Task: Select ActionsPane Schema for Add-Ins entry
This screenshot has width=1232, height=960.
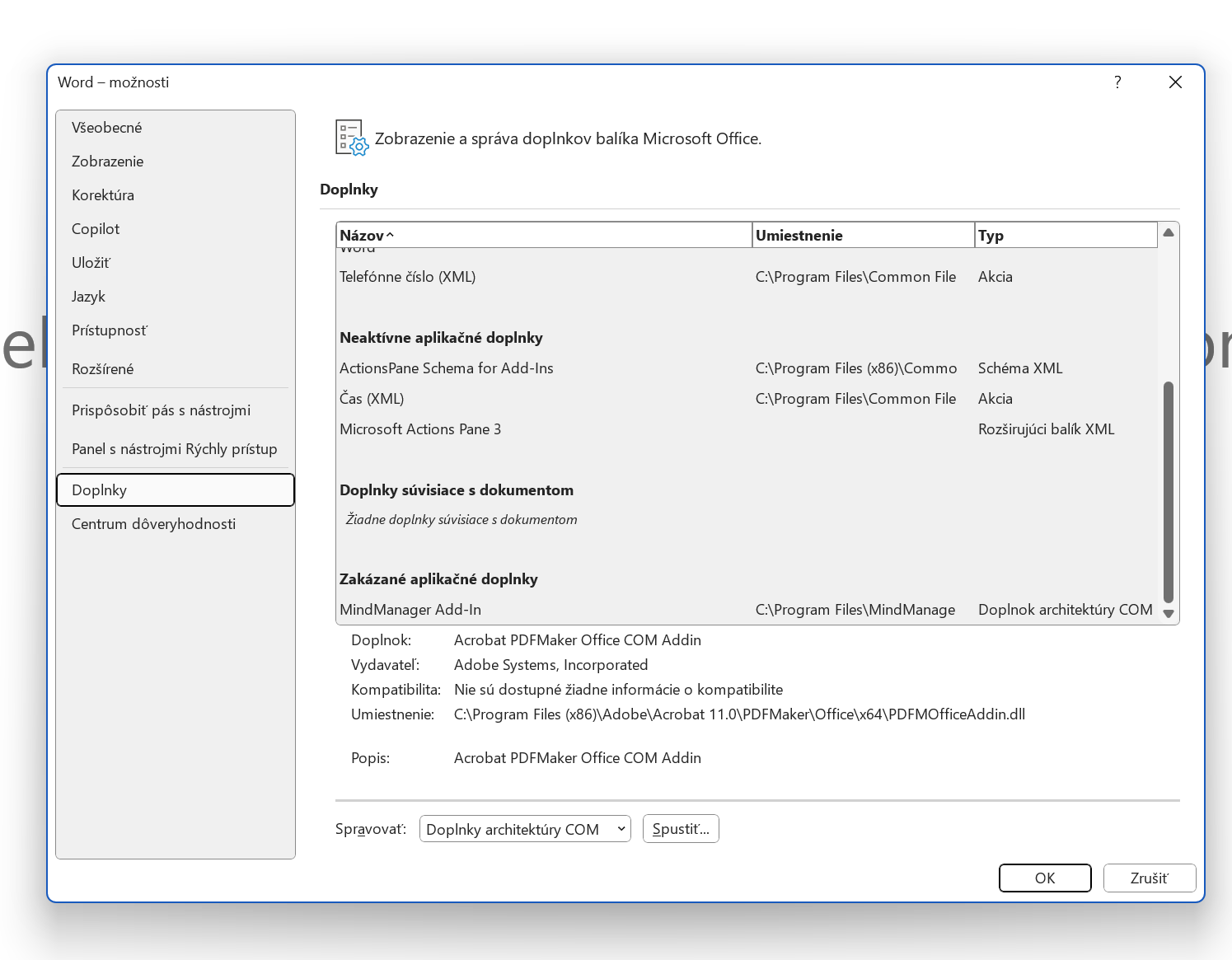Action: click(446, 368)
